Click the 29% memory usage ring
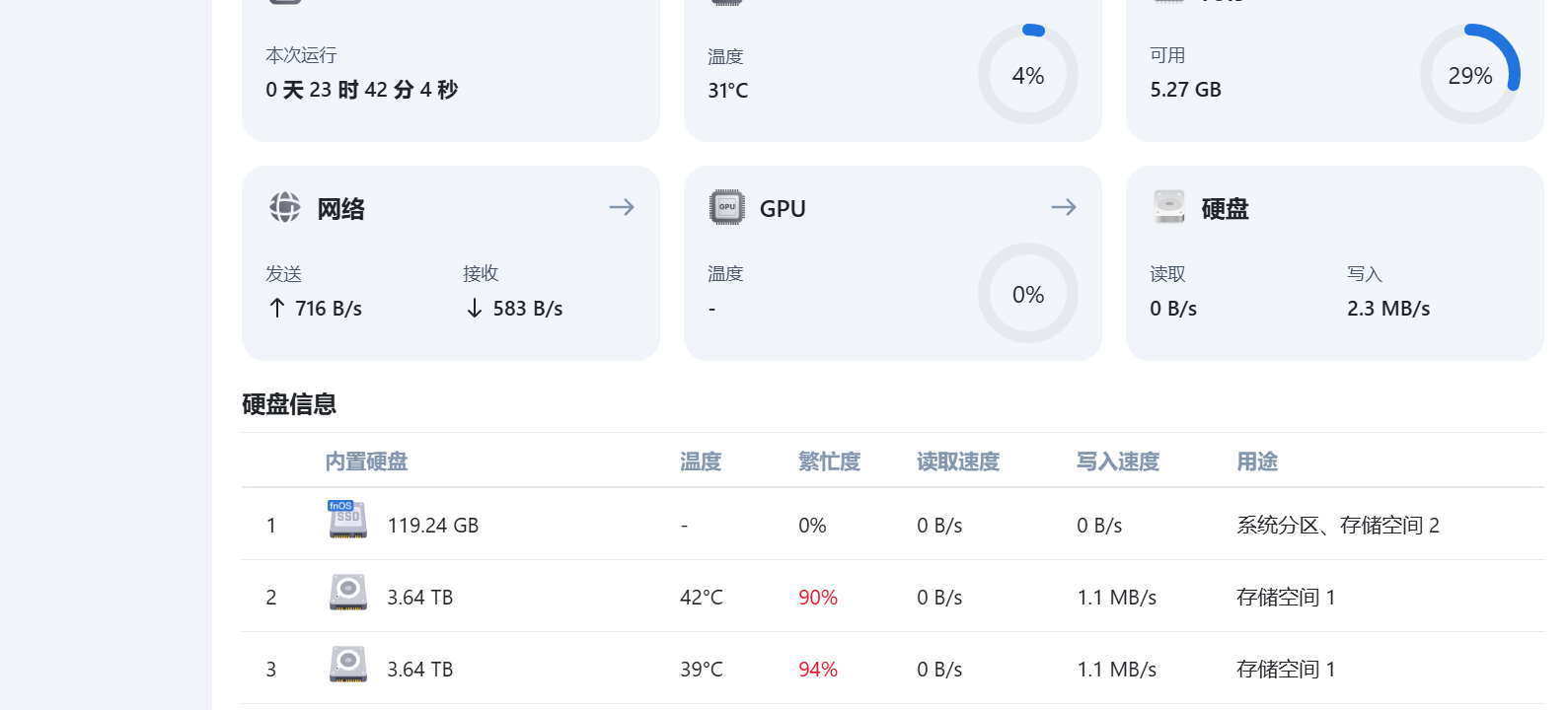 (1470, 74)
